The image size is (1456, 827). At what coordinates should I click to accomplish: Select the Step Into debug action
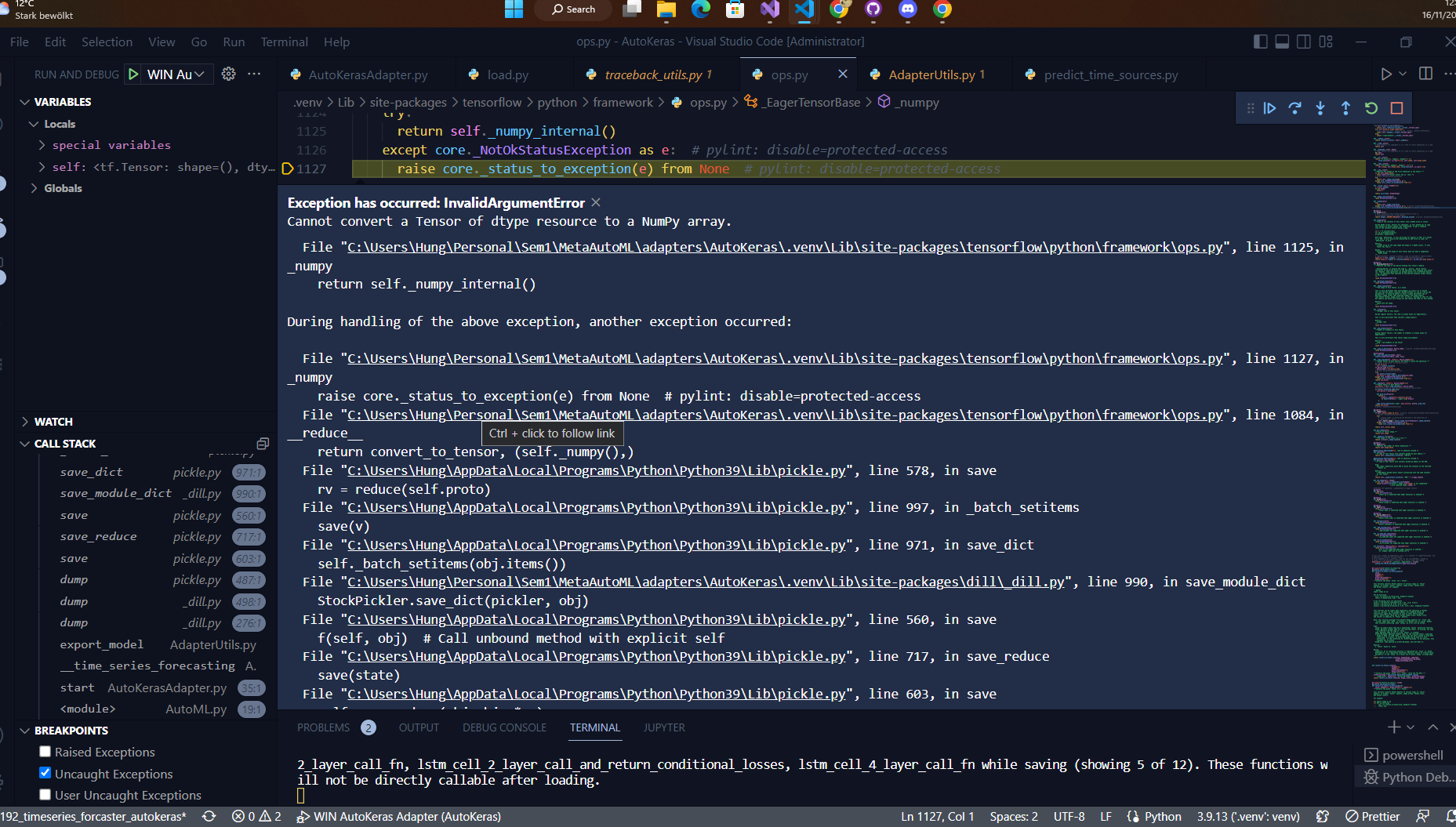[1320, 107]
